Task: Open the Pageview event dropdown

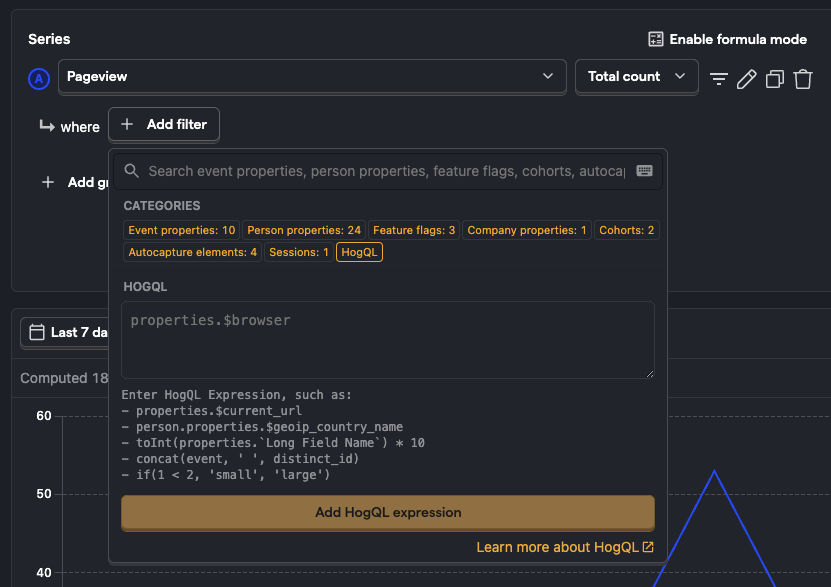Action: [x=312, y=77]
